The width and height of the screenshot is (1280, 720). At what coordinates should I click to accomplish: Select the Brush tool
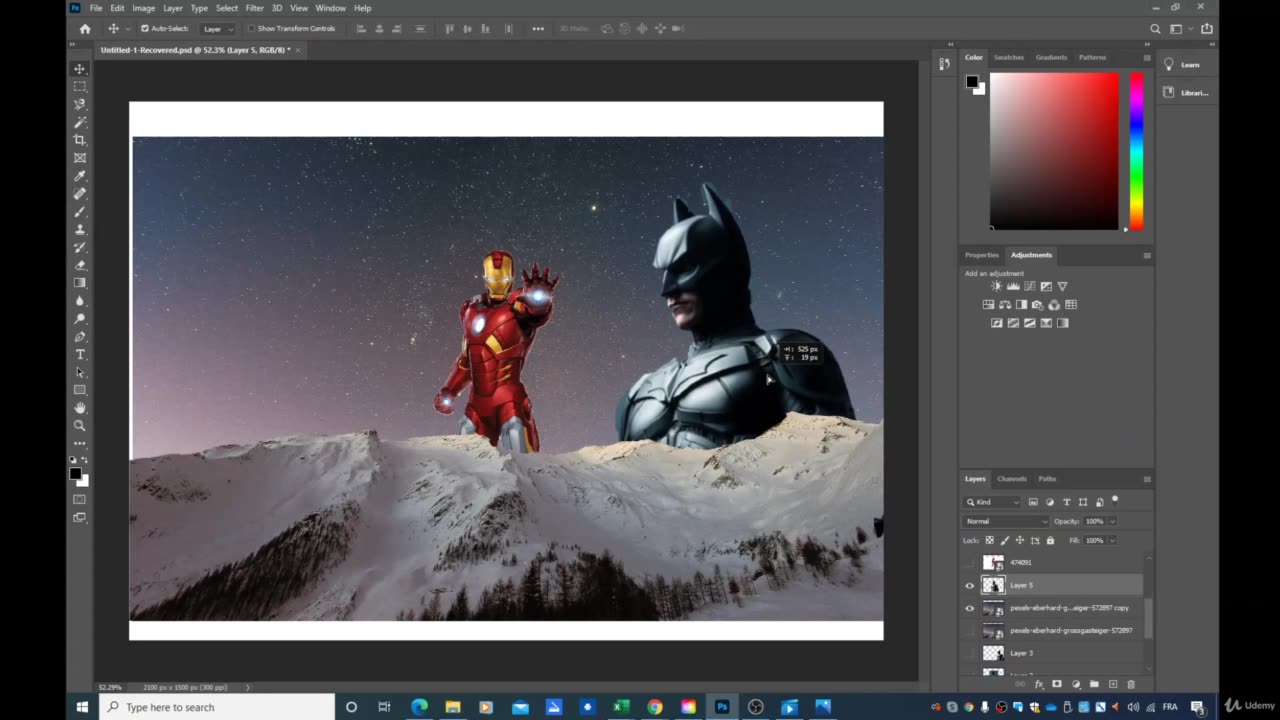[80, 212]
